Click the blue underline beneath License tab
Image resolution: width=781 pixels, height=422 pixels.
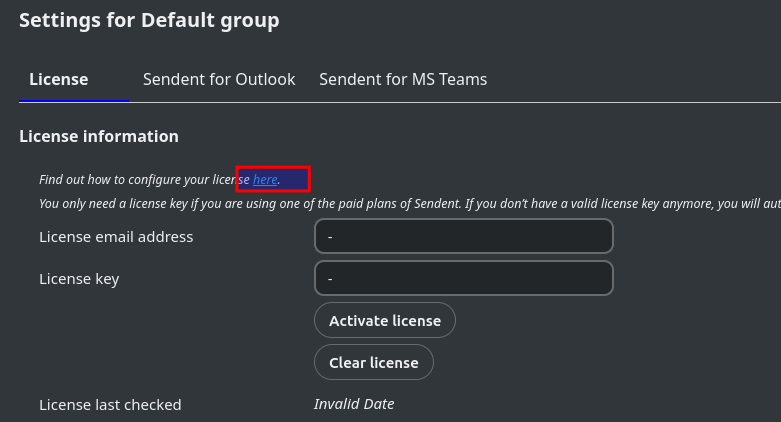tap(74, 101)
